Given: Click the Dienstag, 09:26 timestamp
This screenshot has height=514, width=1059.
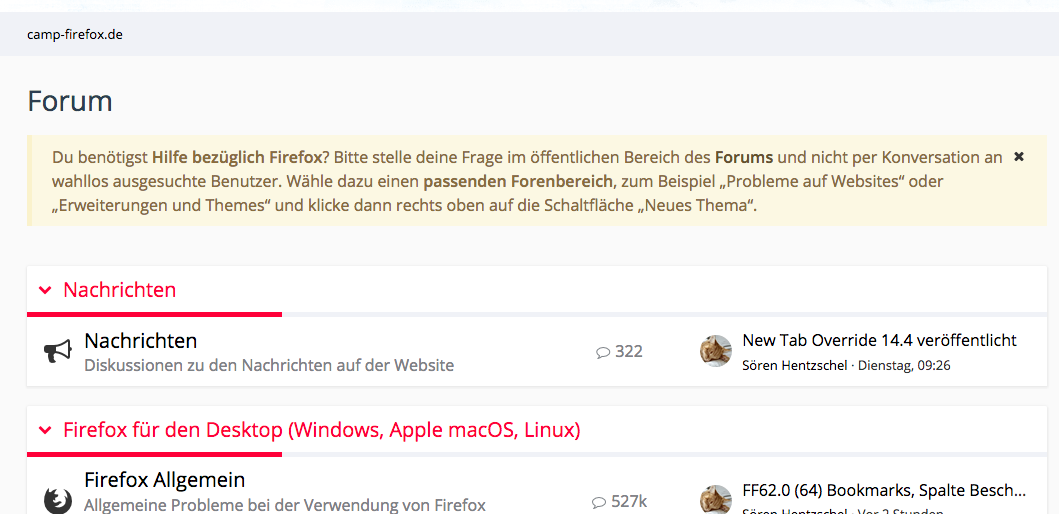Looking at the screenshot, I should point(904,366).
